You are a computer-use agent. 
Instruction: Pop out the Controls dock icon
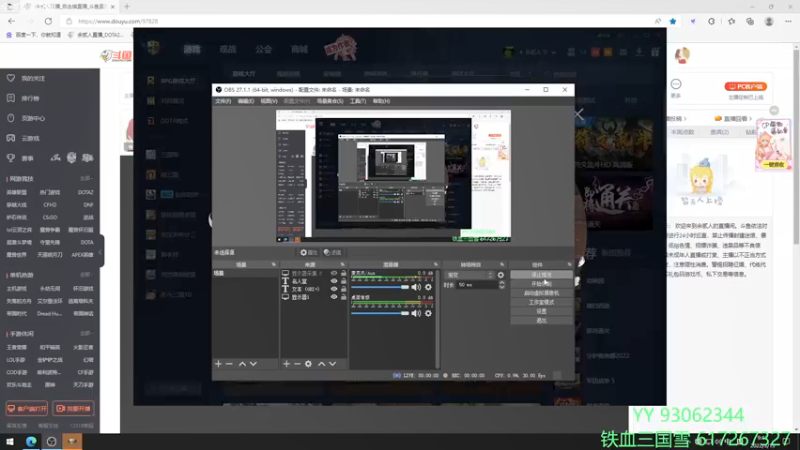(569, 265)
